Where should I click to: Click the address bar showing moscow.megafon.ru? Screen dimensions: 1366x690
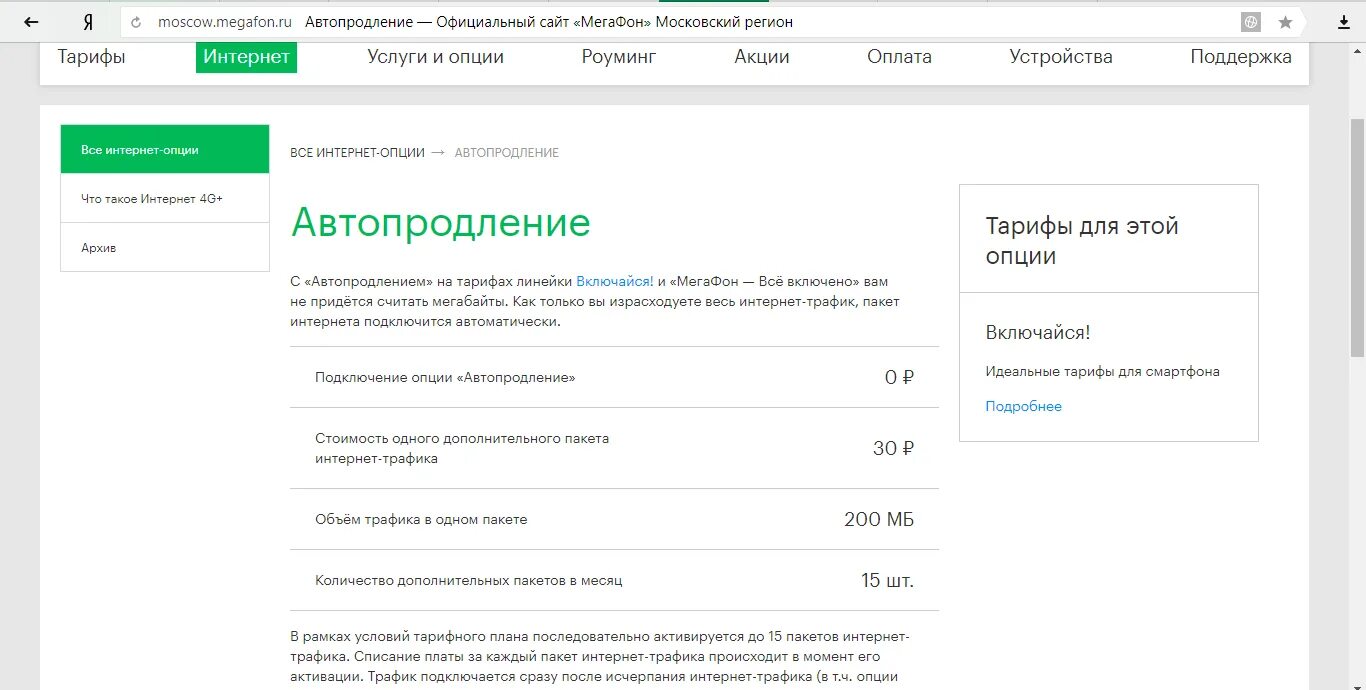[x=711, y=22]
